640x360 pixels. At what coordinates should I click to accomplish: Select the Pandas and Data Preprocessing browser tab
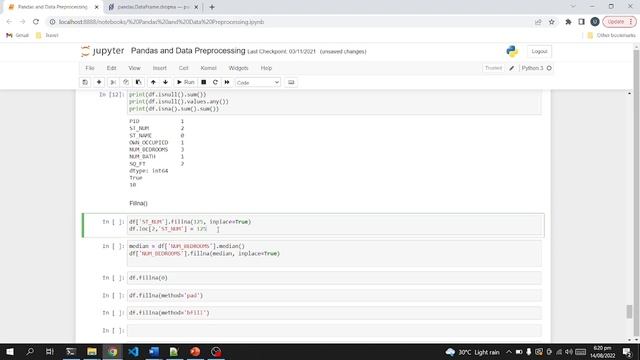click(52, 7)
